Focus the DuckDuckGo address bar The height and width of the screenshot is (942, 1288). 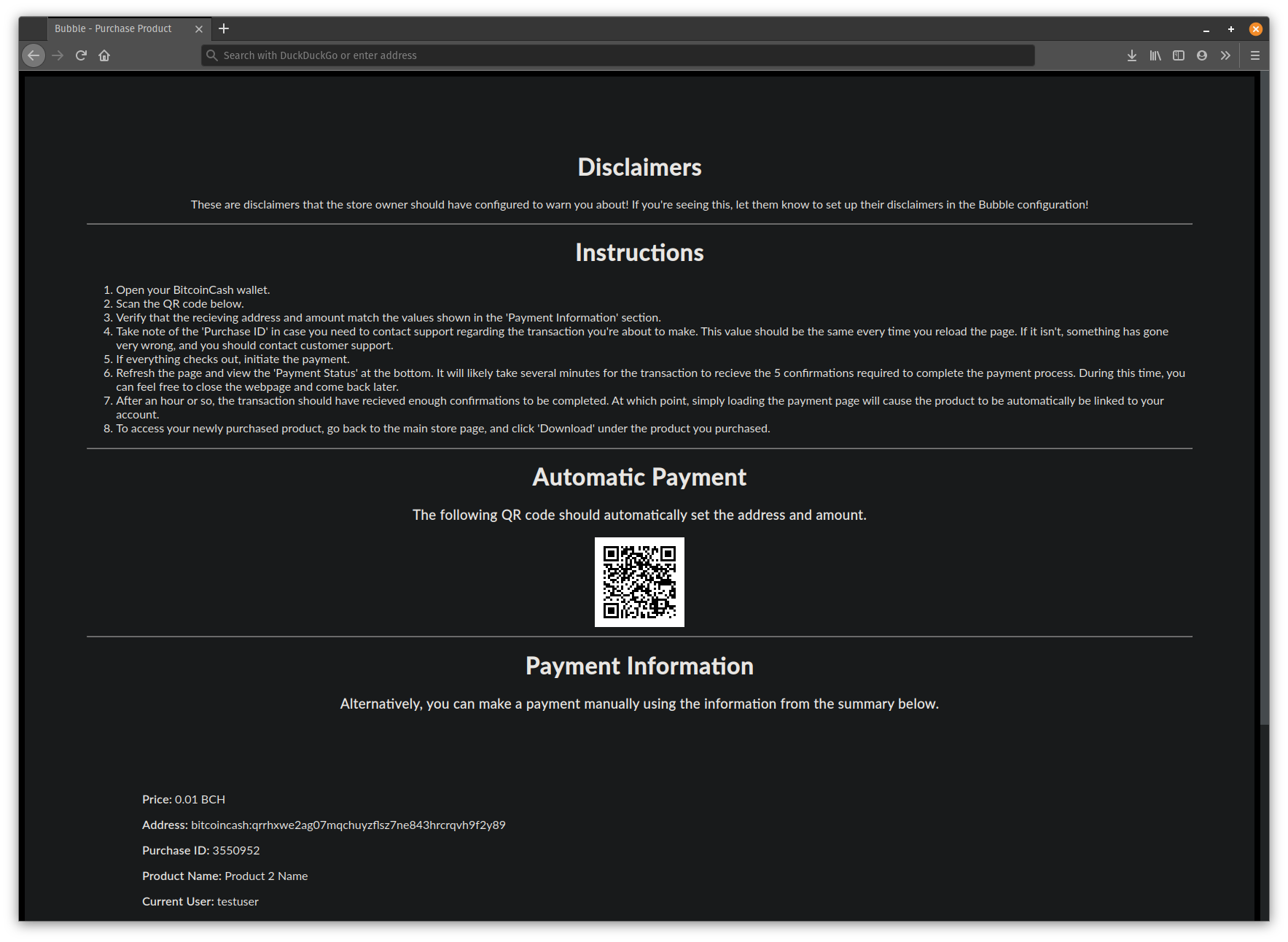click(620, 55)
